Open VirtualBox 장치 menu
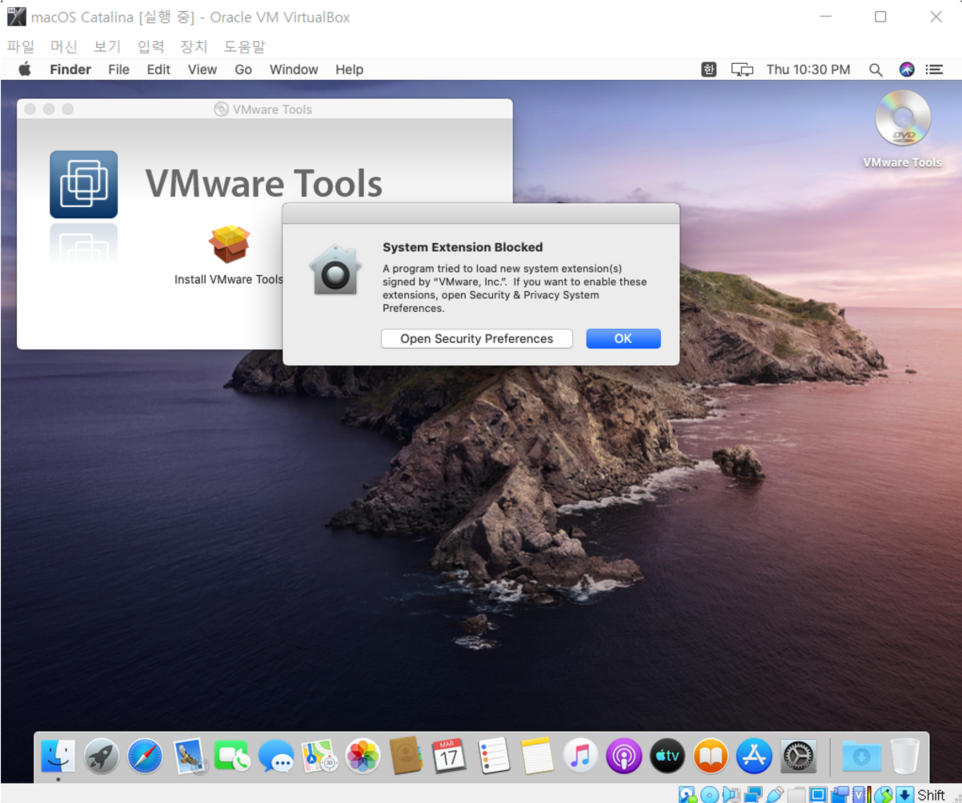The image size is (962, 803). (194, 47)
